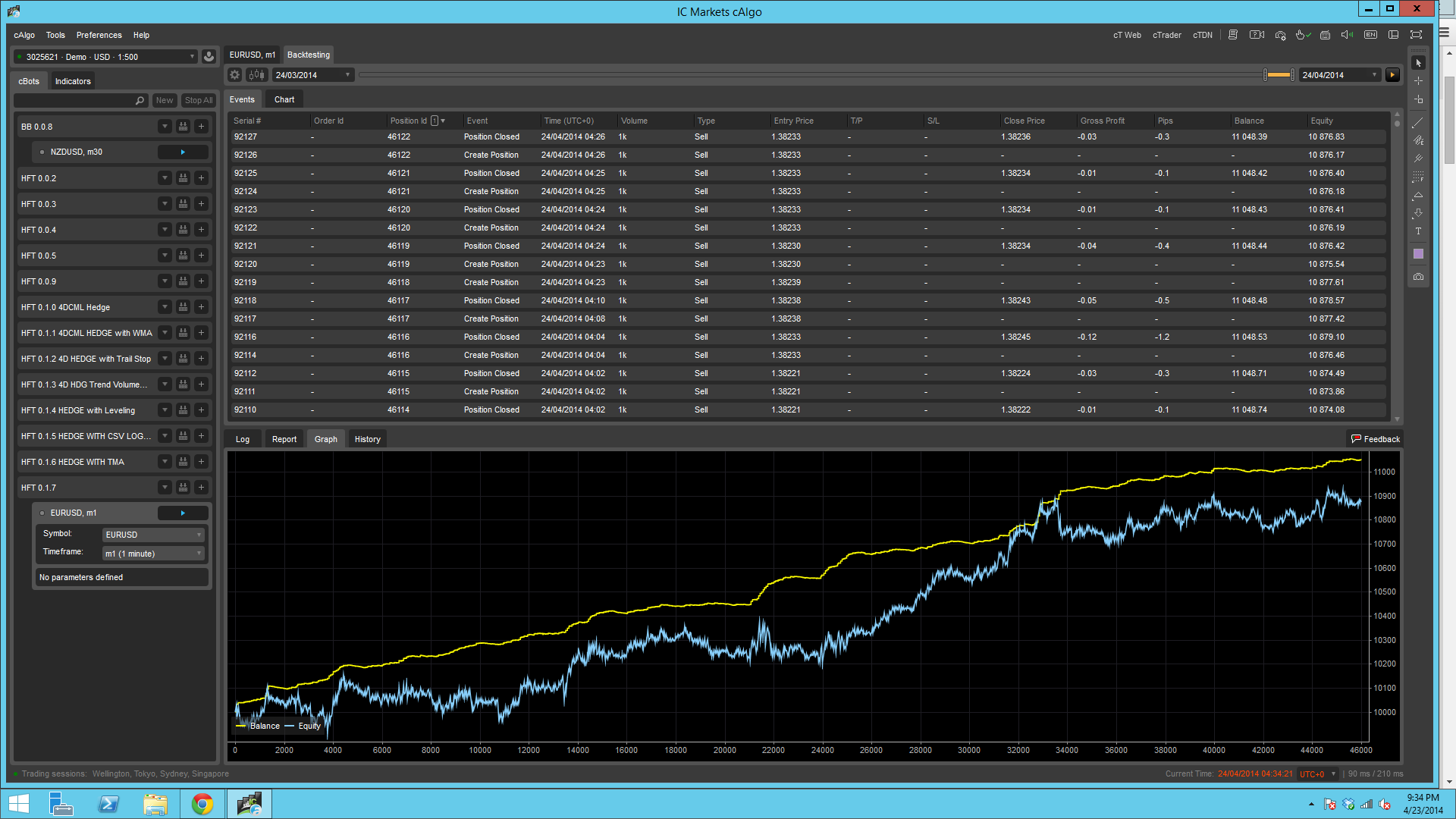This screenshot has width=1456, height=819.
Task: Select the down arrow marker tool
Action: [x=1418, y=213]
